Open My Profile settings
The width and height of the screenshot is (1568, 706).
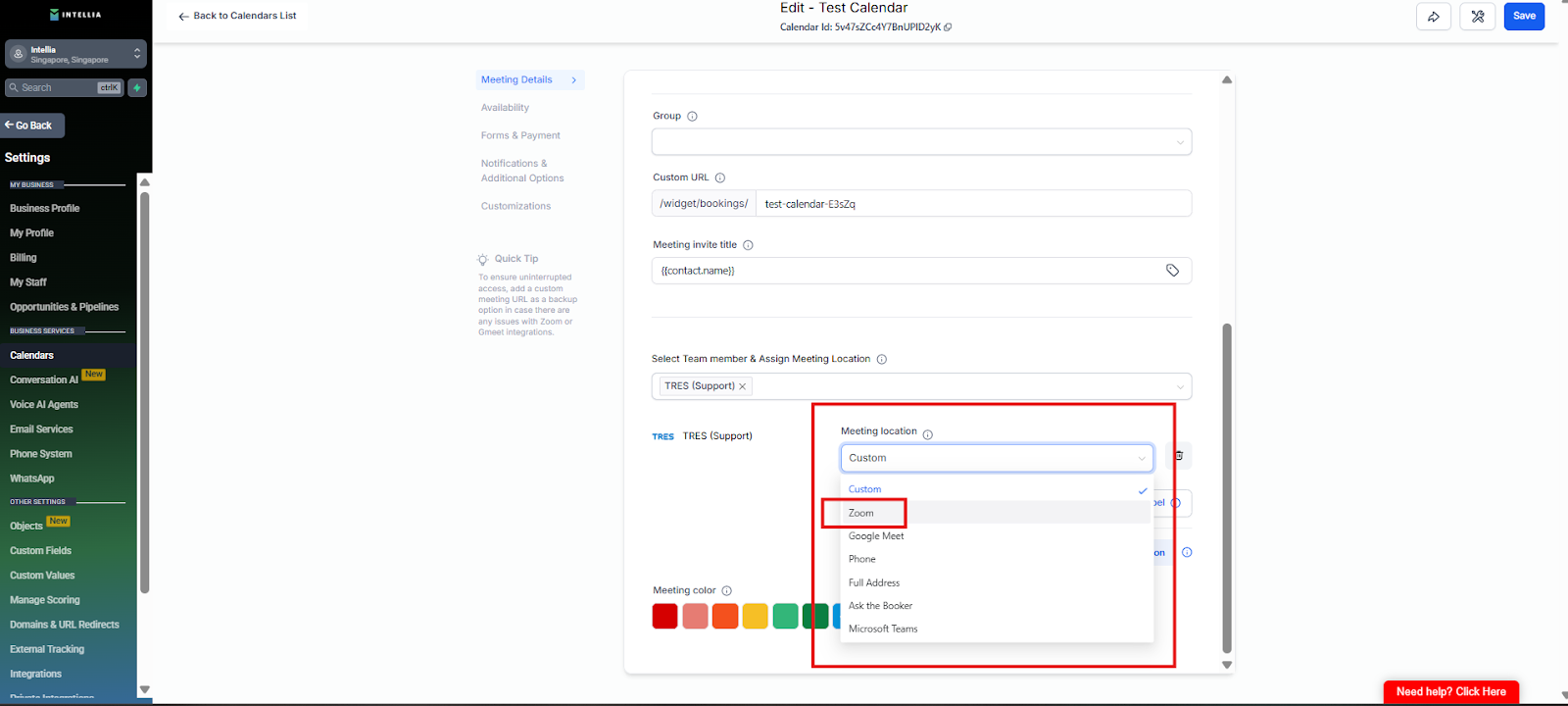[31, 232]
